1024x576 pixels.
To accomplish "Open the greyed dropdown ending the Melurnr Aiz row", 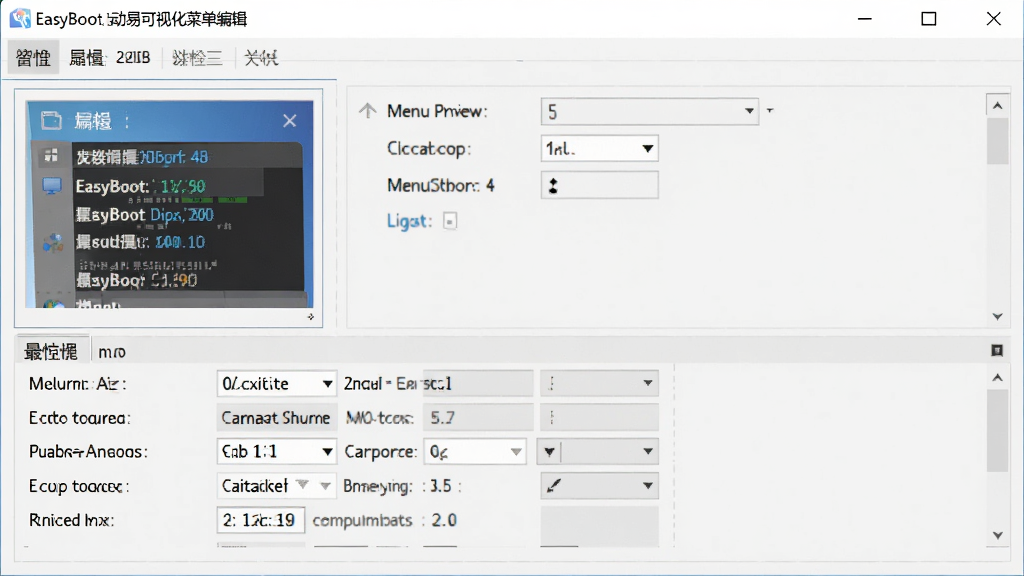I will (x=600, y=383).
